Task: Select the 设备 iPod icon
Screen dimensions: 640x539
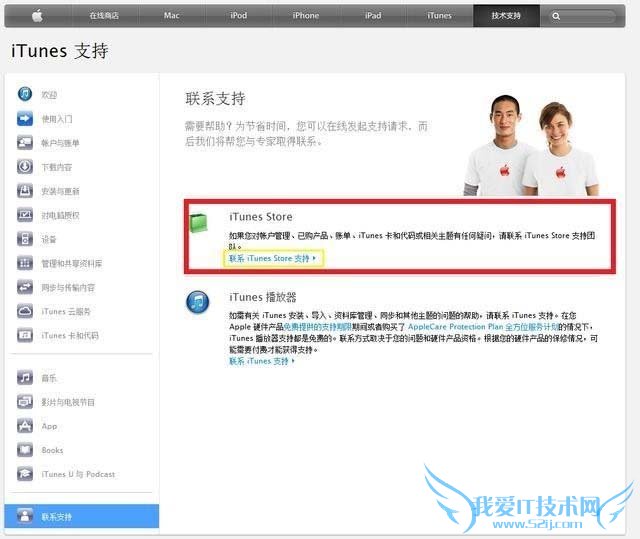Action: 25,239
